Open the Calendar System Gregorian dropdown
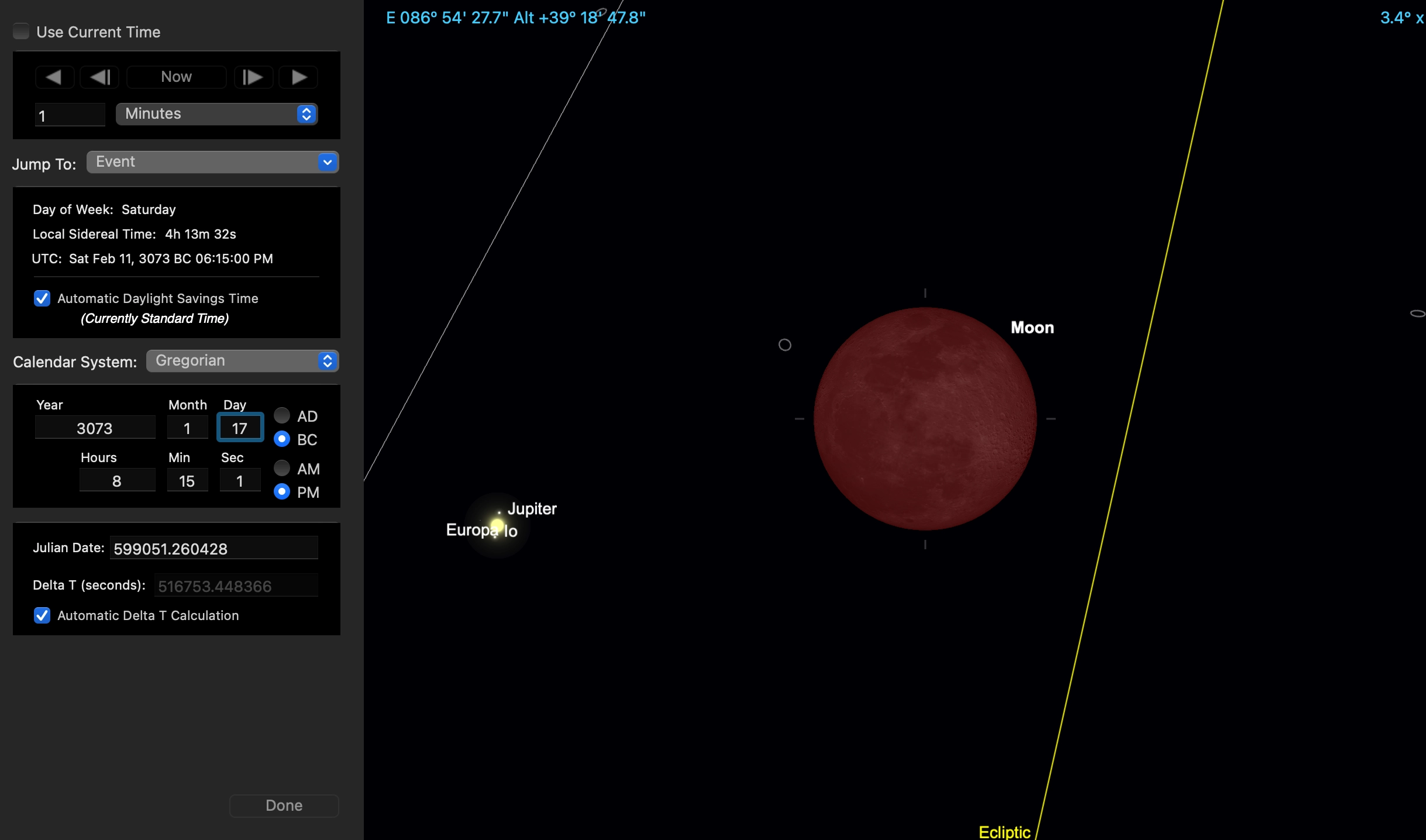 pos(242,361)
